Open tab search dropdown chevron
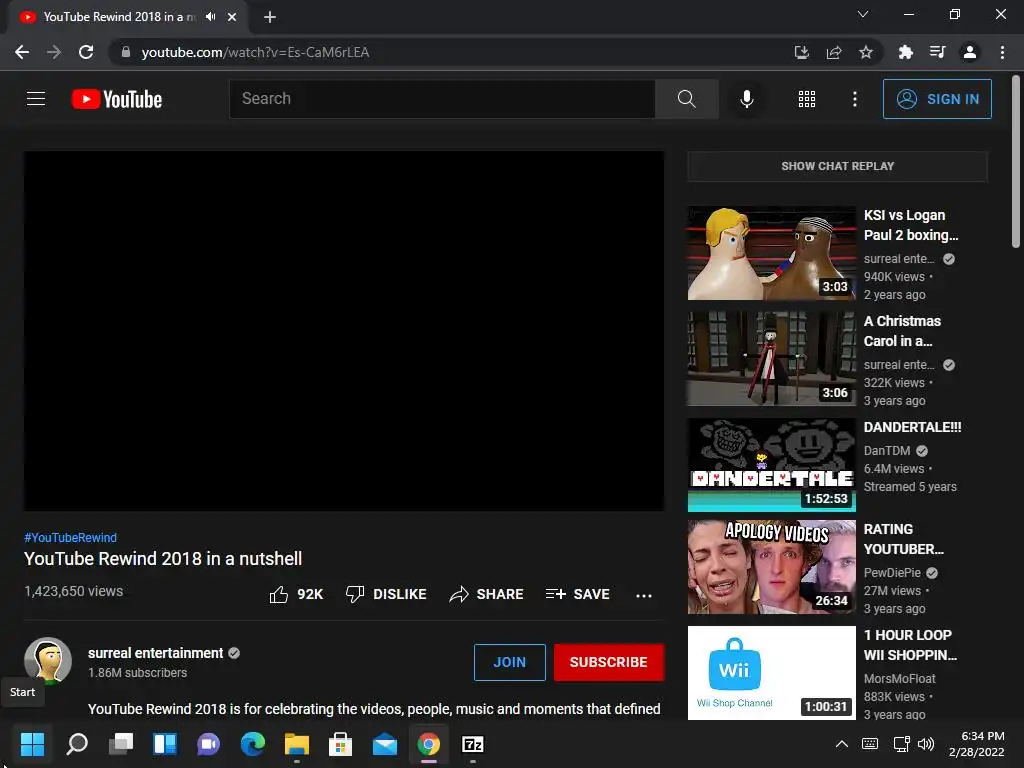Image resolution: width=1024 pixels, height=768 pixels. (x=863, y=14)
